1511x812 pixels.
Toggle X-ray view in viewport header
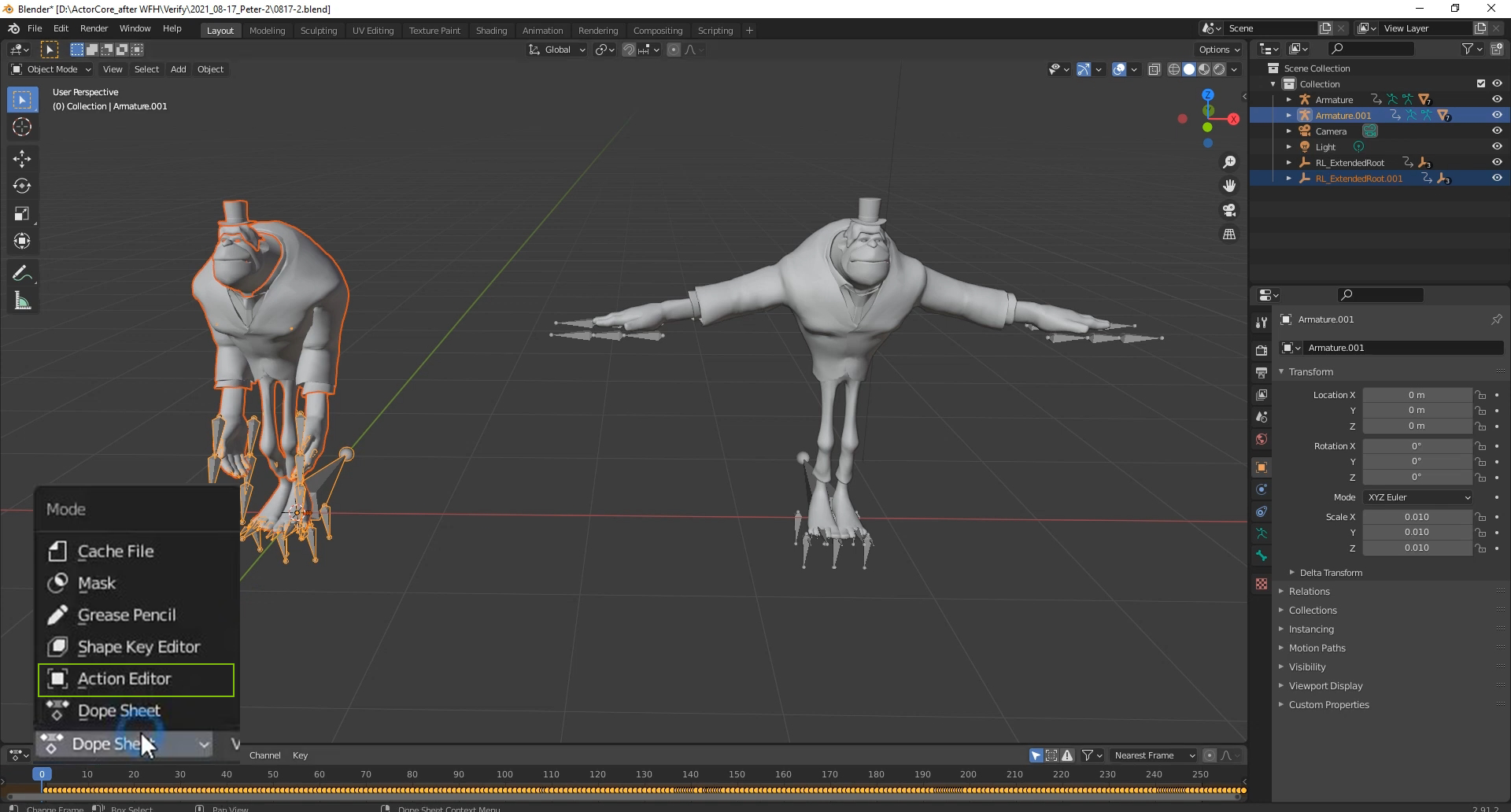pos(1154,69)
